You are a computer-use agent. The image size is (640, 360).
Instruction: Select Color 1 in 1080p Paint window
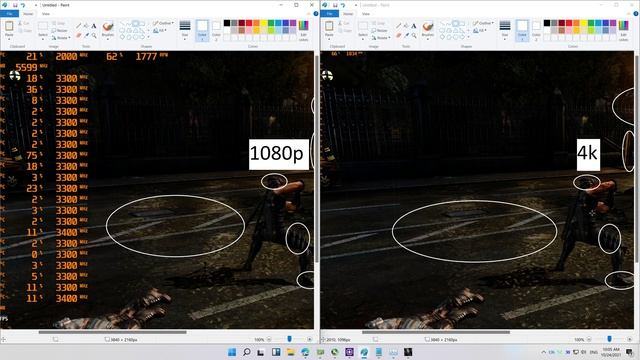(x=202, y=31)
